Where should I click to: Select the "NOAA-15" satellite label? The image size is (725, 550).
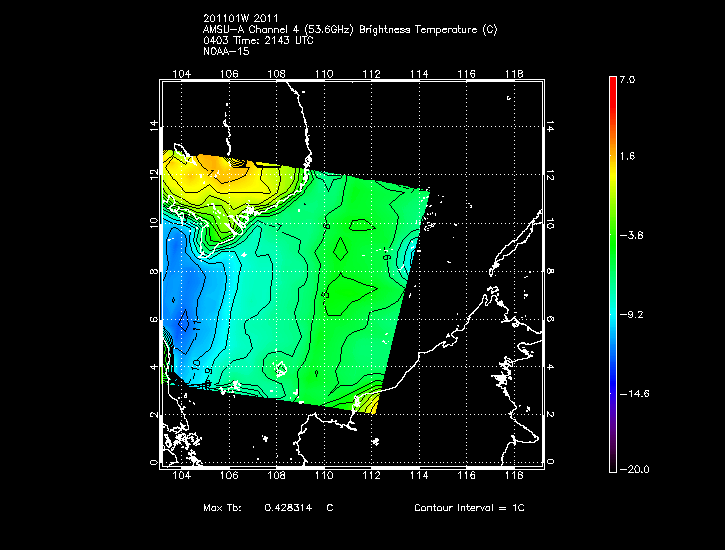coord(226,51)
